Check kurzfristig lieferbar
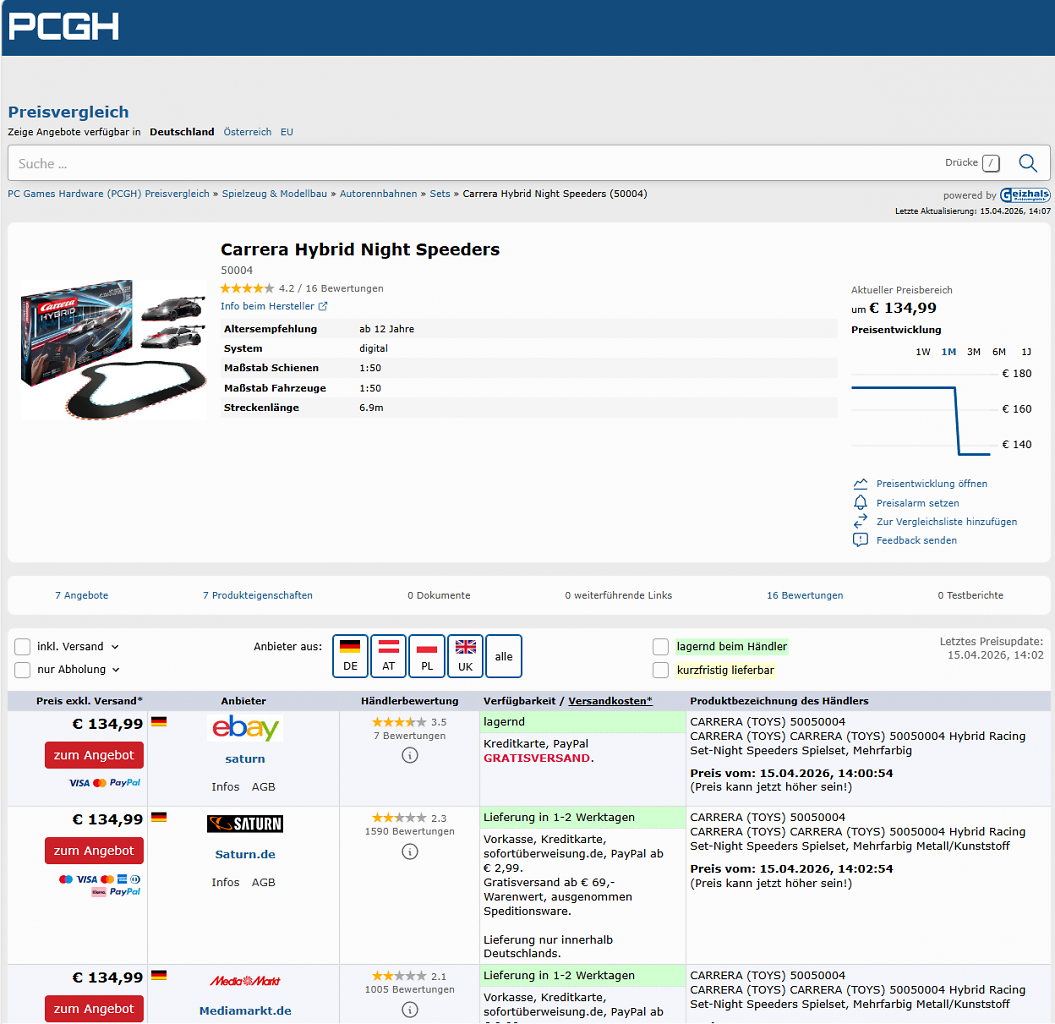 [x=660, y=670]
